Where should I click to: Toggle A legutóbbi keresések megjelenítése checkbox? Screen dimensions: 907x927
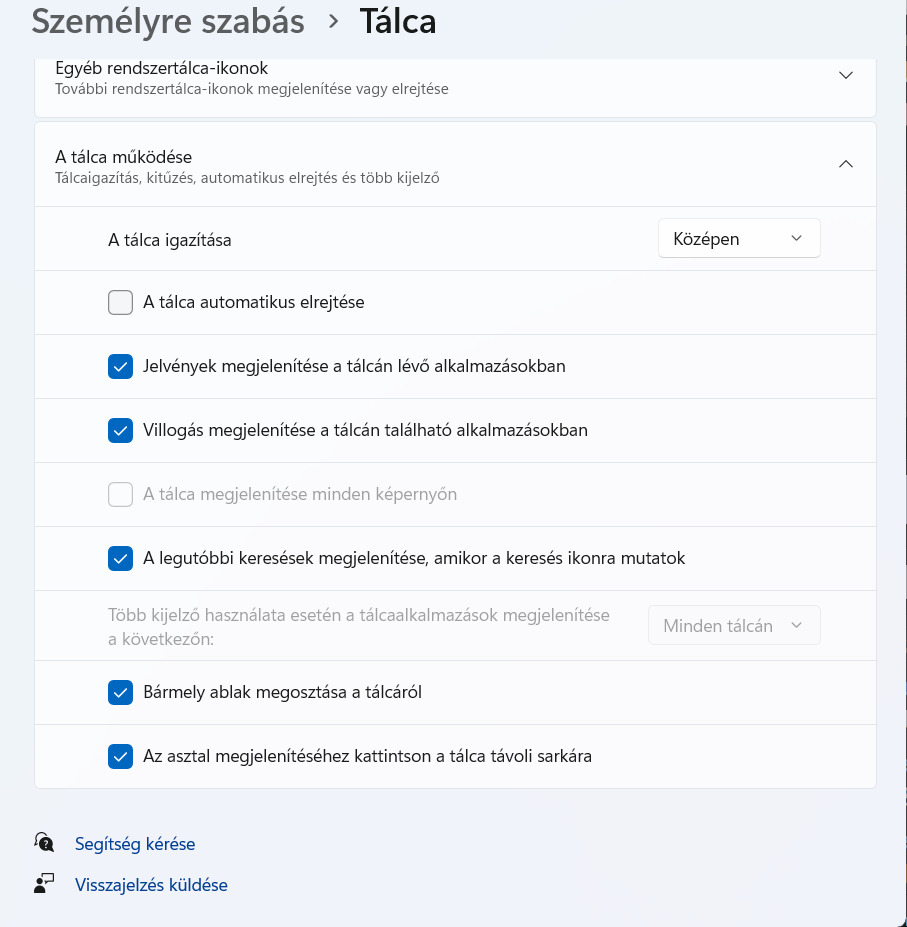(120, 558)
